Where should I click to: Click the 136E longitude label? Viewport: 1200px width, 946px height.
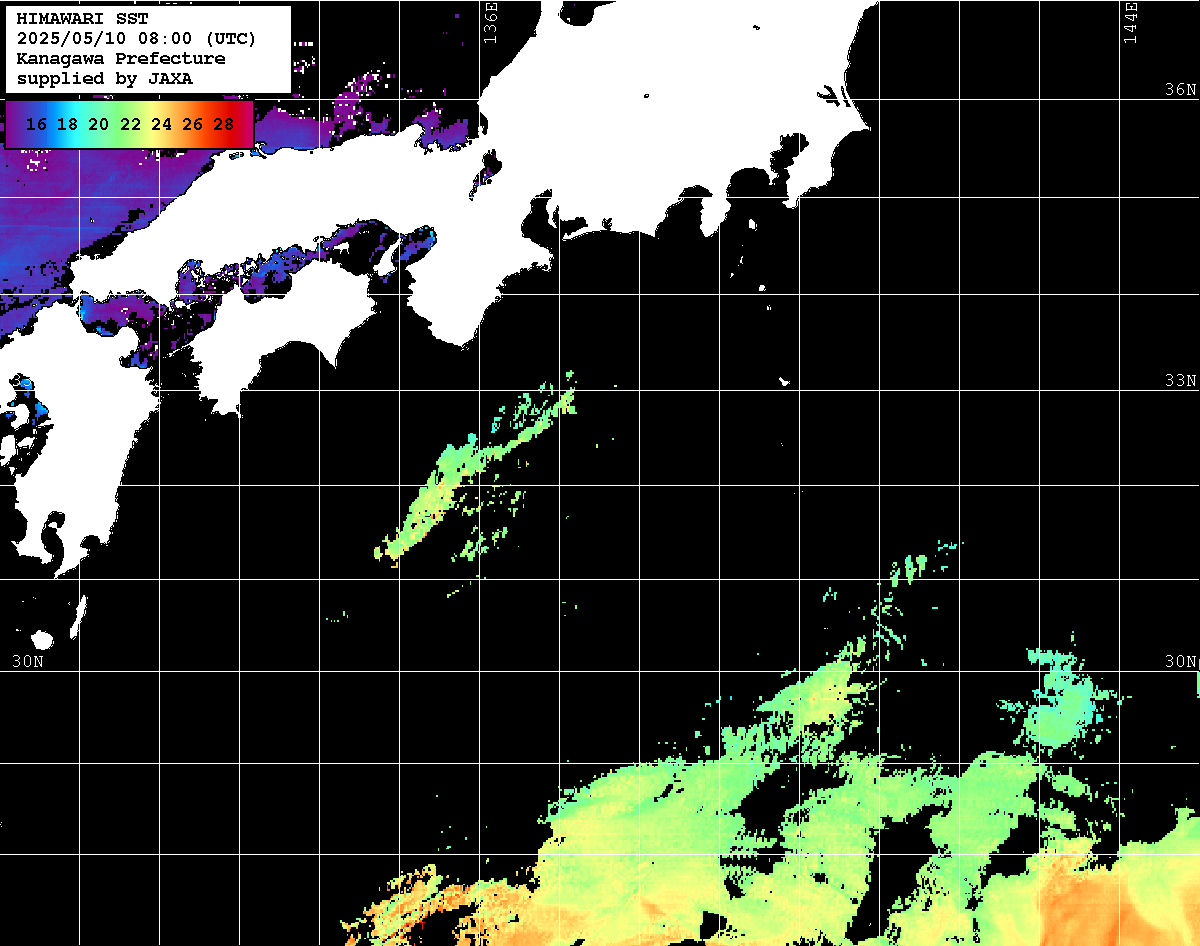(x=490, y=23)
